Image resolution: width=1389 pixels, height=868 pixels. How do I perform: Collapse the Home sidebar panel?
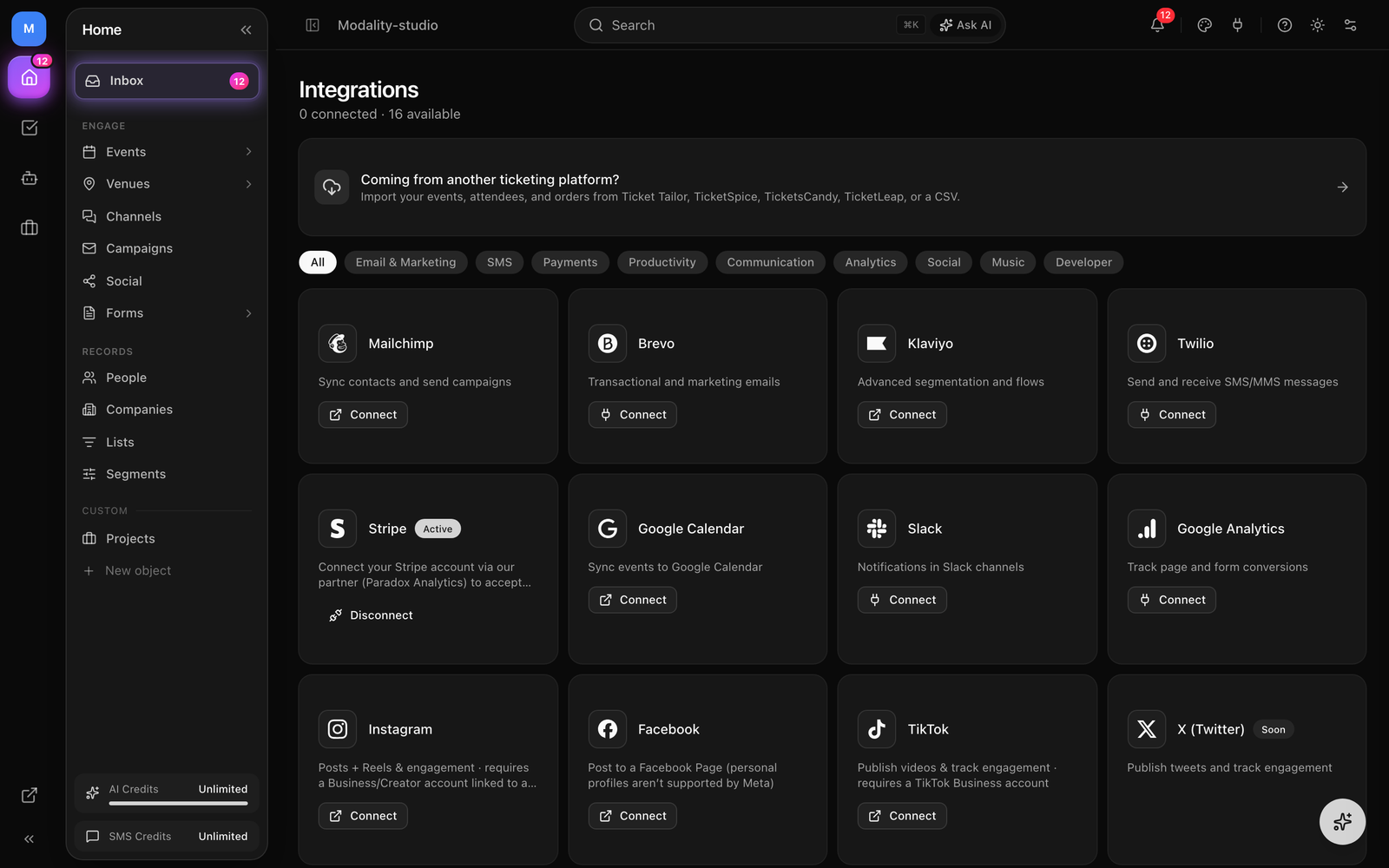coord(246,30)
